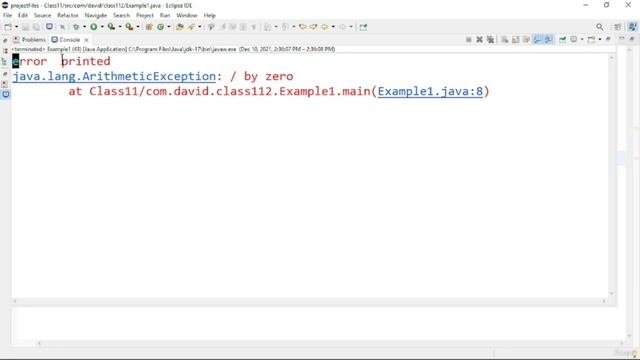Toggle Scroll Lock in the Console toolbar
Viewport: 640px width, 360px height.
516,40
